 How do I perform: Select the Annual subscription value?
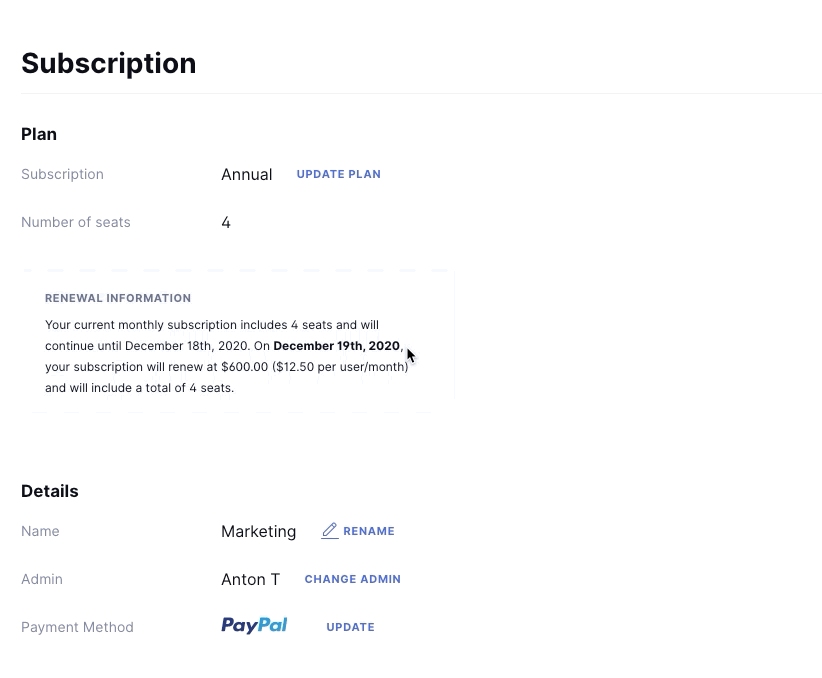pos(246,174)
